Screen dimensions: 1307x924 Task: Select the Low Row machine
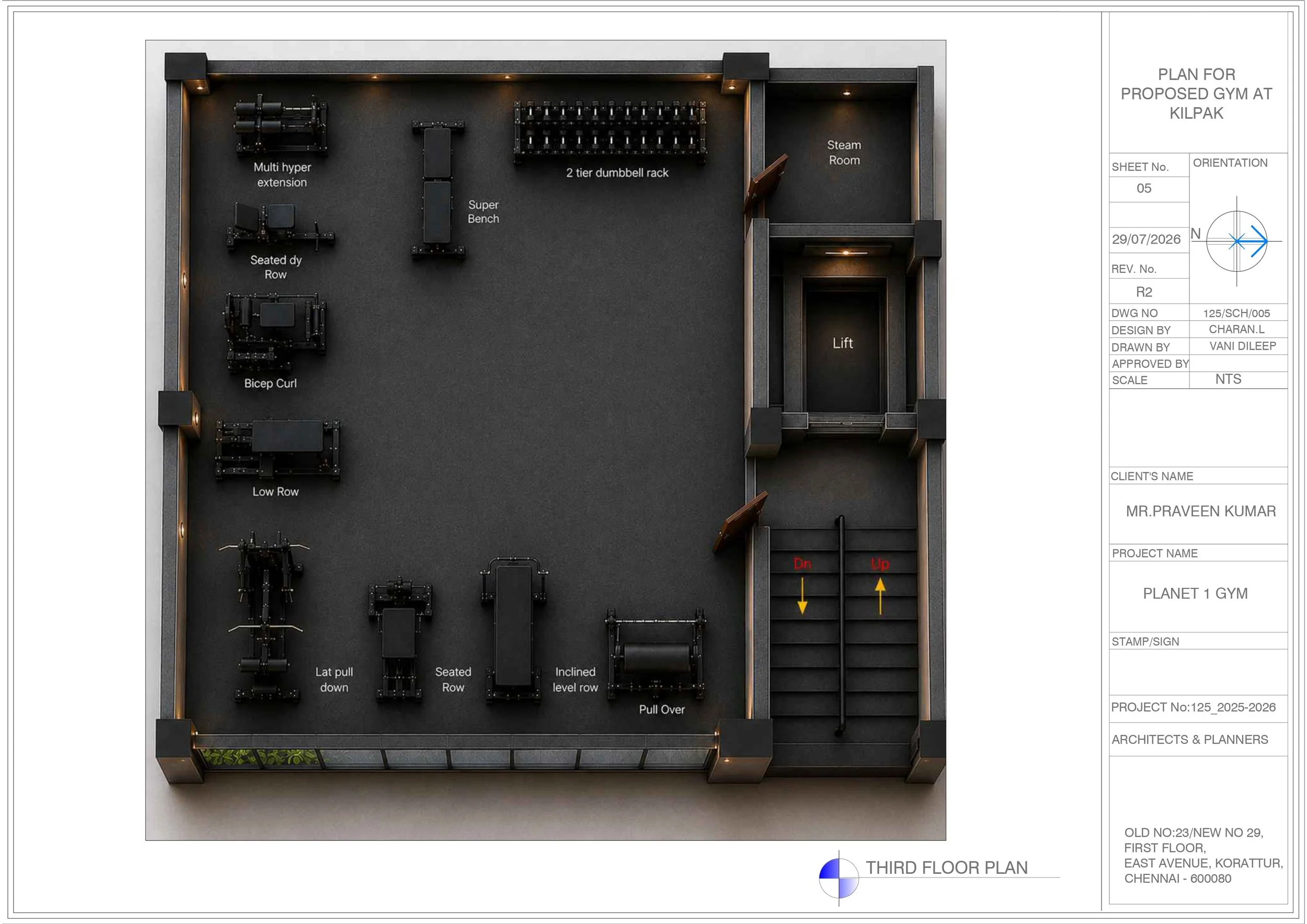(277, 451)
